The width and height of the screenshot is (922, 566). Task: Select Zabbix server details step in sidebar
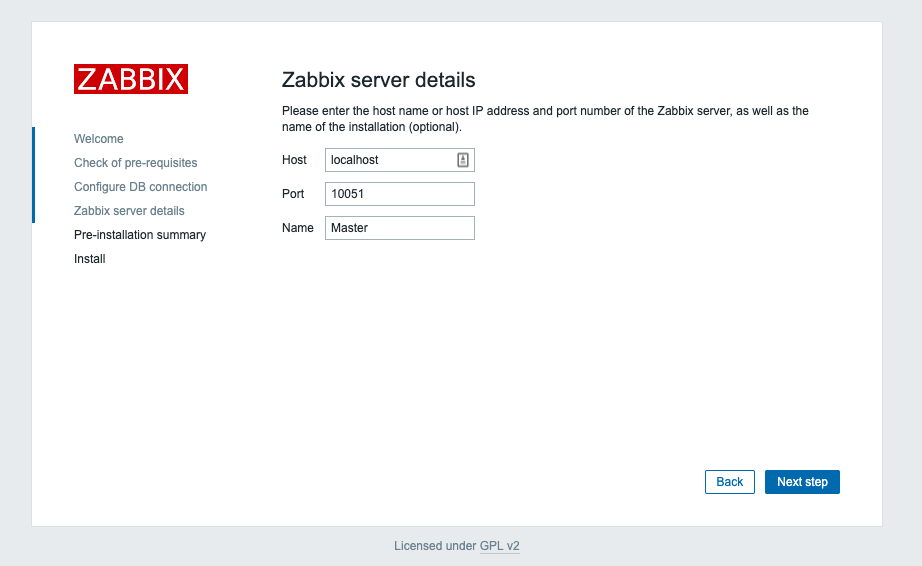coord(129,211)
